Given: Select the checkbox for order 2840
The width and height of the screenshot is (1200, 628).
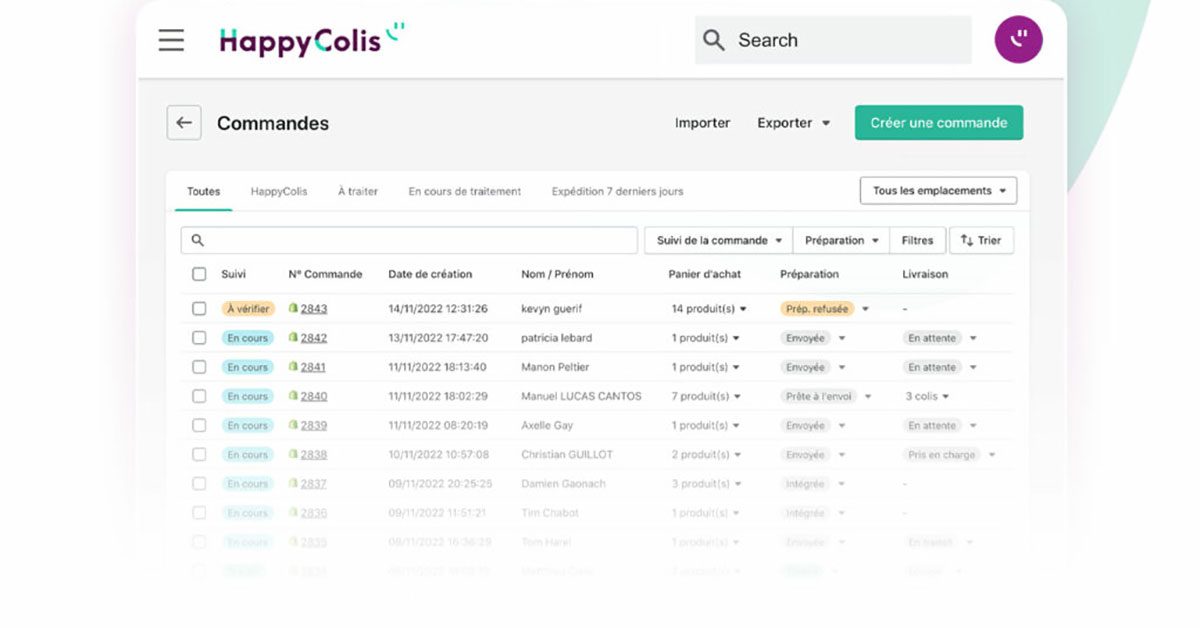Looking at the screenshot, I should pyautogui.click(x=199, y=396).
